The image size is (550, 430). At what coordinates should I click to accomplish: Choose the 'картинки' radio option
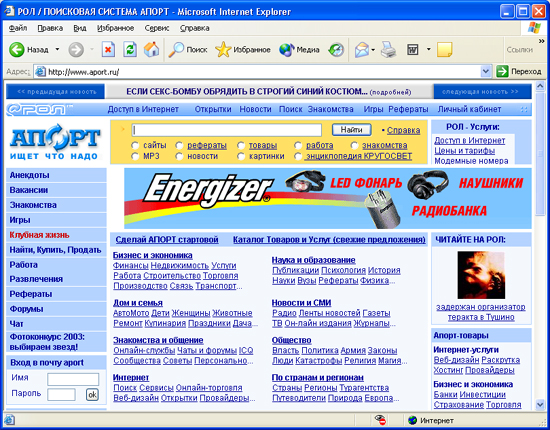click(241, 156)
